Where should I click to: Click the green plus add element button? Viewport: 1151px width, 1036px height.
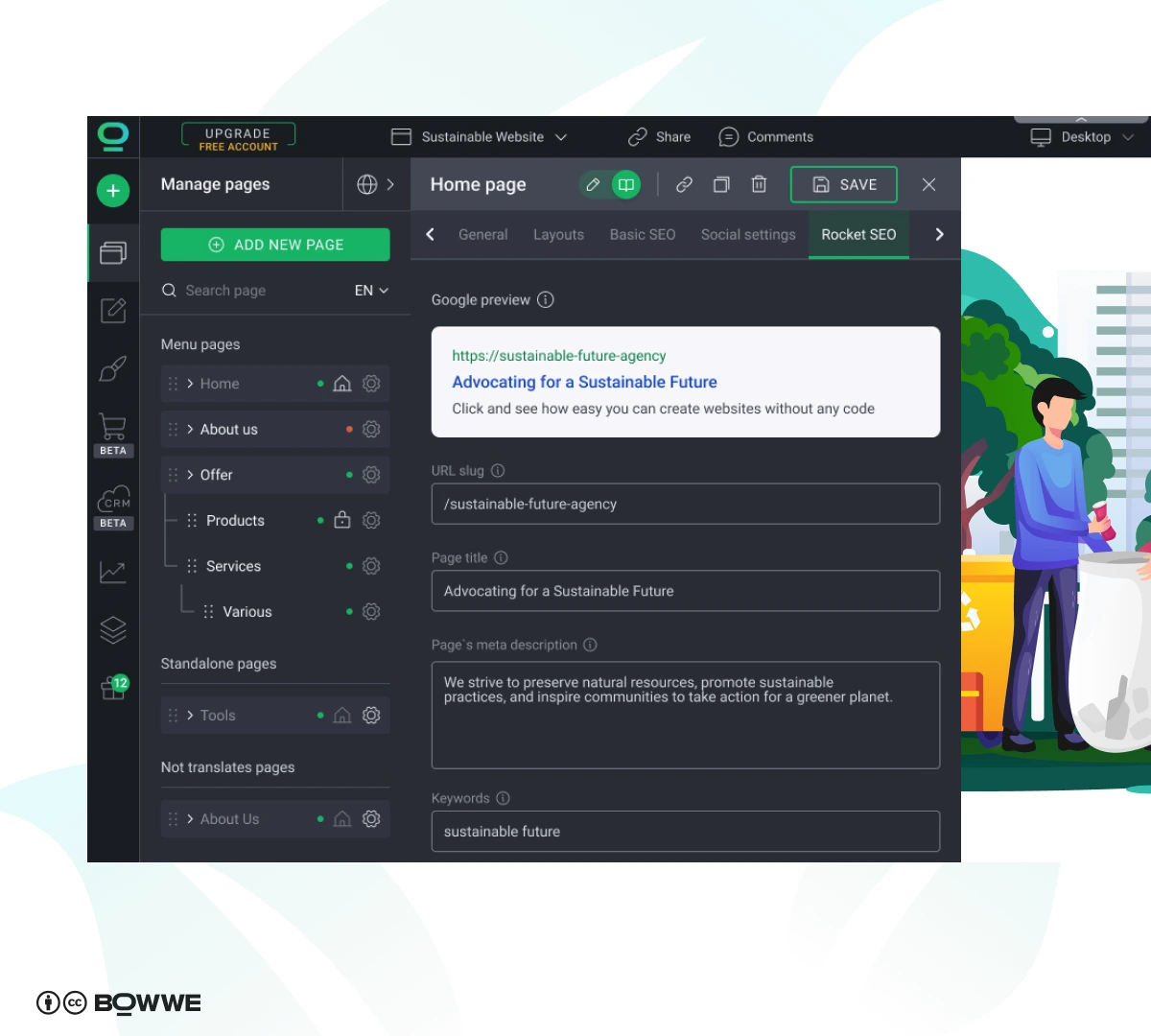pyautogui.click(x=113, y=191)
